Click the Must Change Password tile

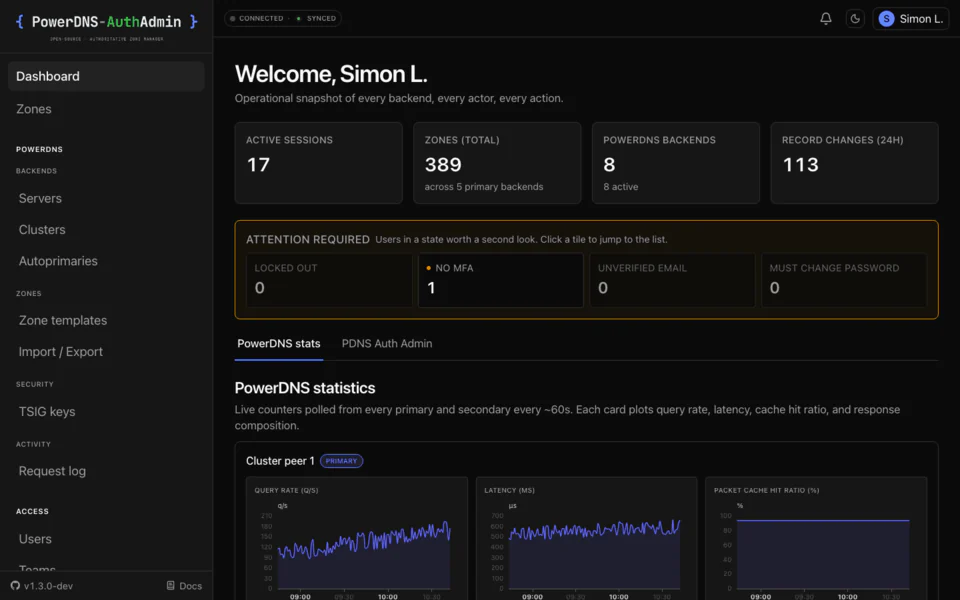click(x=844, y=280)
